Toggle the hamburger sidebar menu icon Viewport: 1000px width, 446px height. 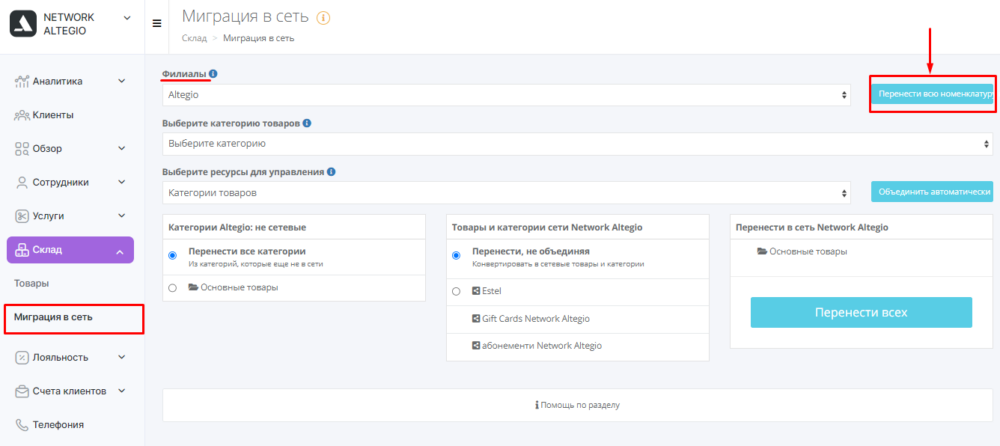coord(156,24)
